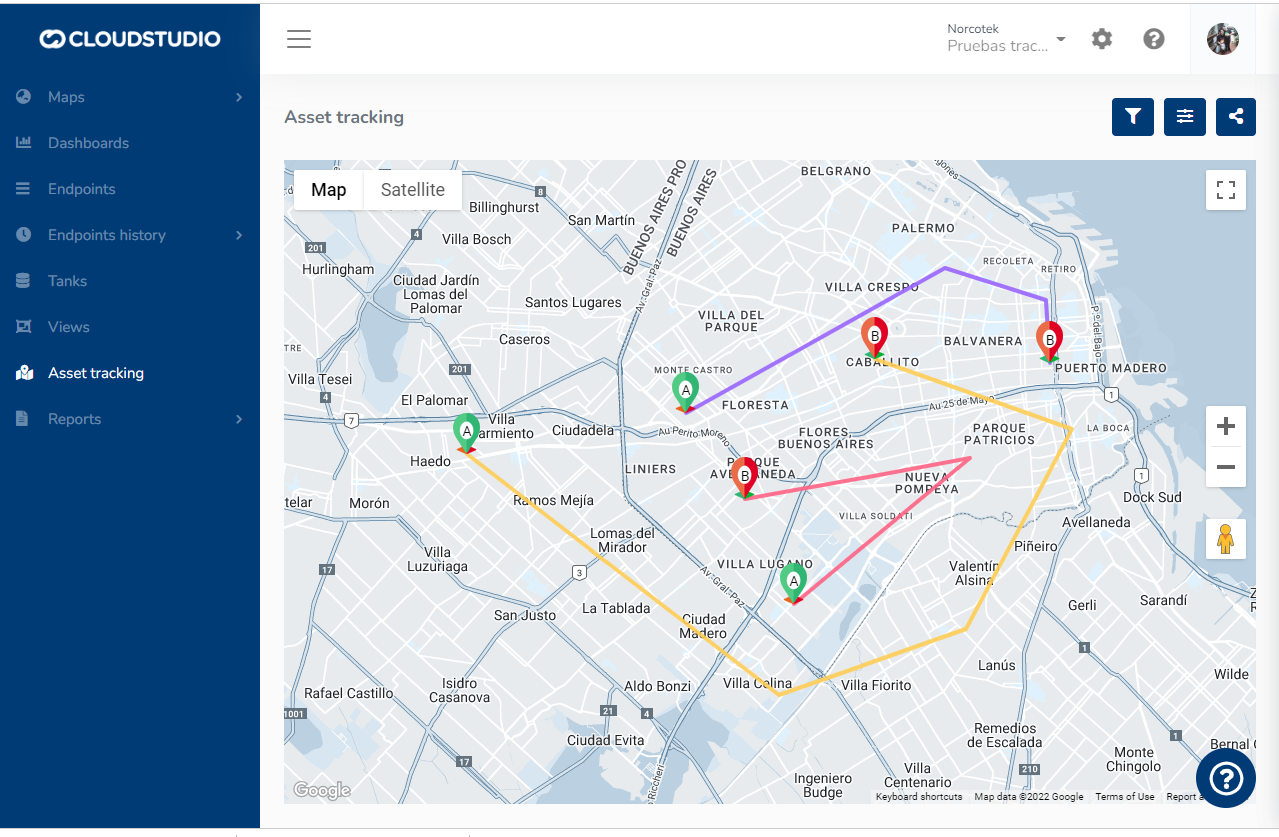Toggle fullscreen map view

click(x=1225, y=190)
